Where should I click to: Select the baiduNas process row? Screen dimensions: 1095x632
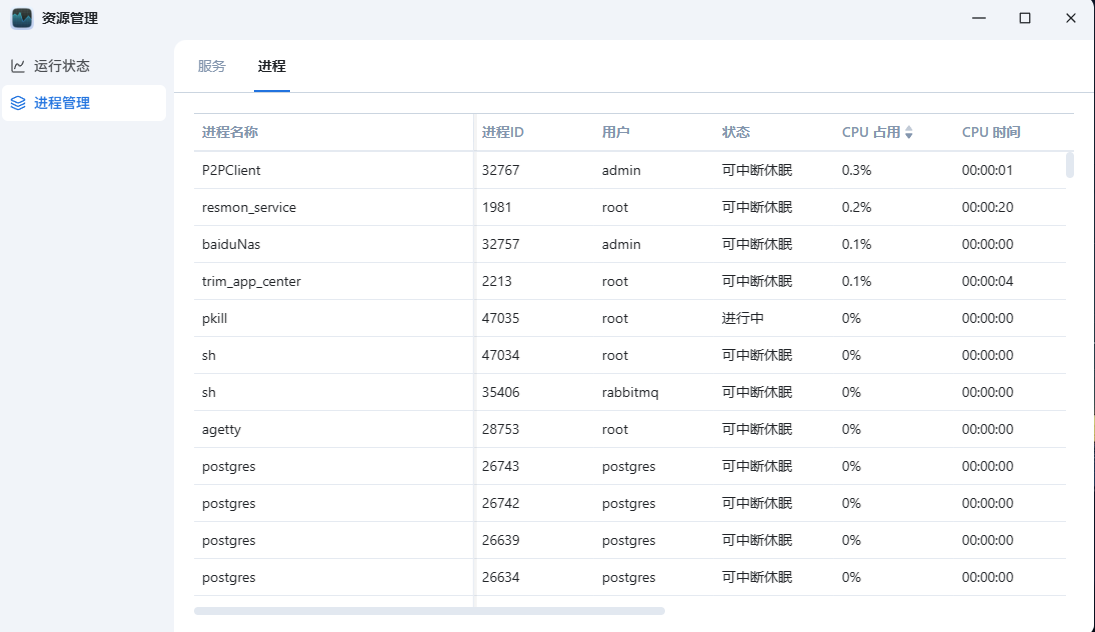coord(630,244)
